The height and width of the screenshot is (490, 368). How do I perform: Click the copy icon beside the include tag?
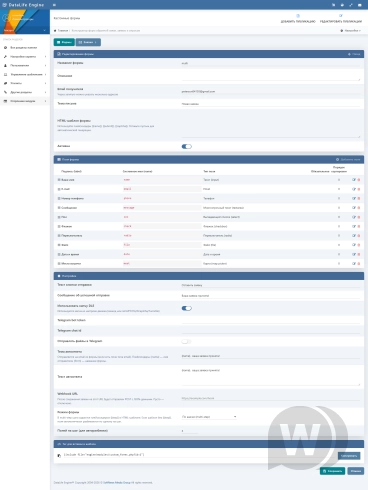[x=59, y=456]
